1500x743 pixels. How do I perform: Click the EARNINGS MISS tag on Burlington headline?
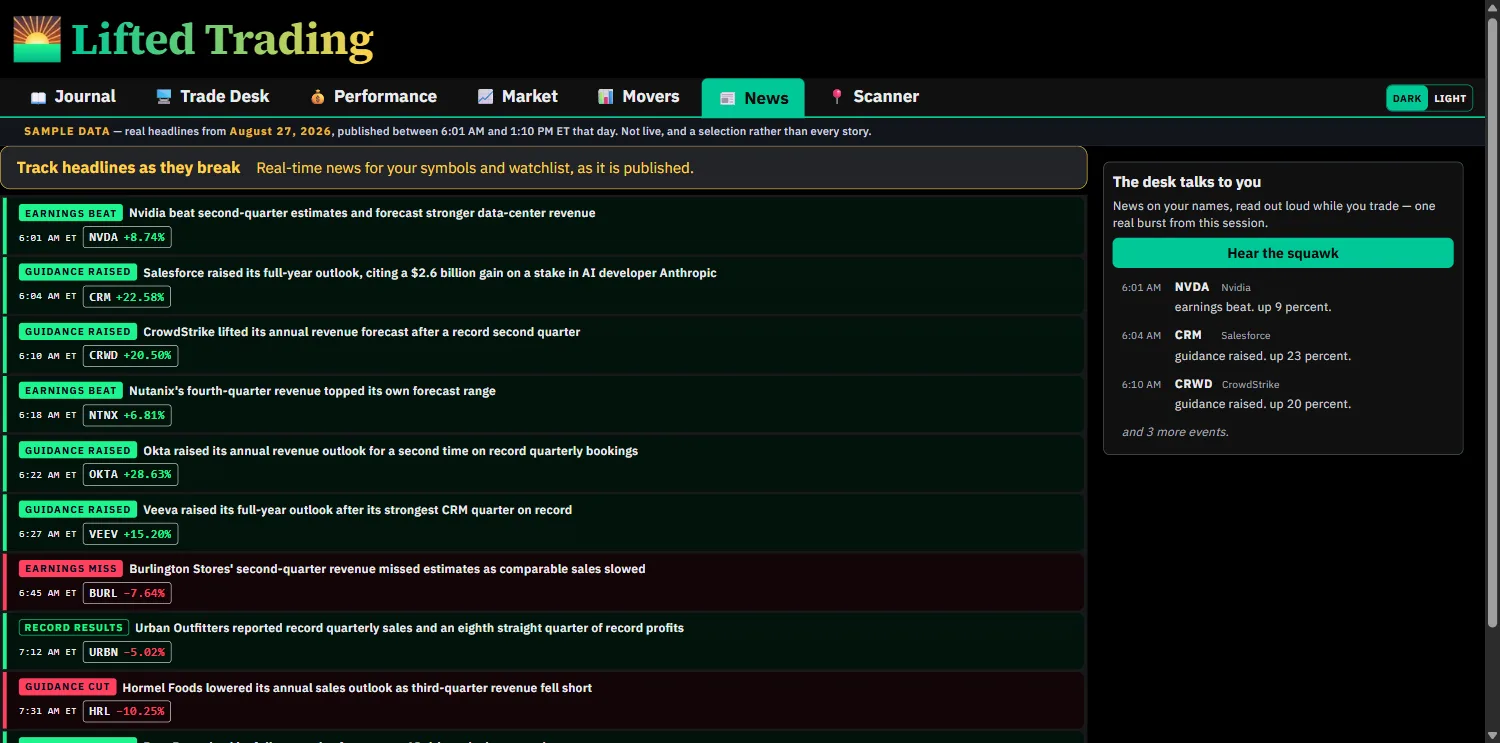point(71,569)
